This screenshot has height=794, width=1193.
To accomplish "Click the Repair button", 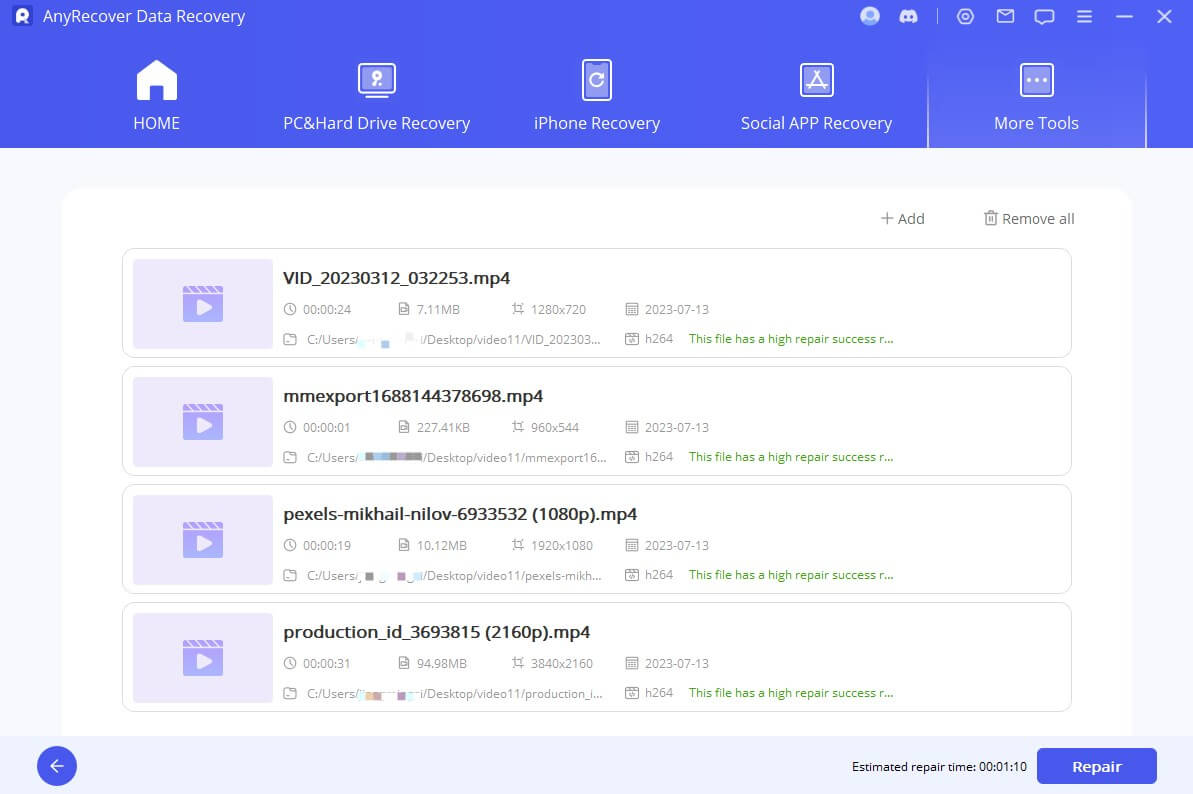I will pos(1097,766).
